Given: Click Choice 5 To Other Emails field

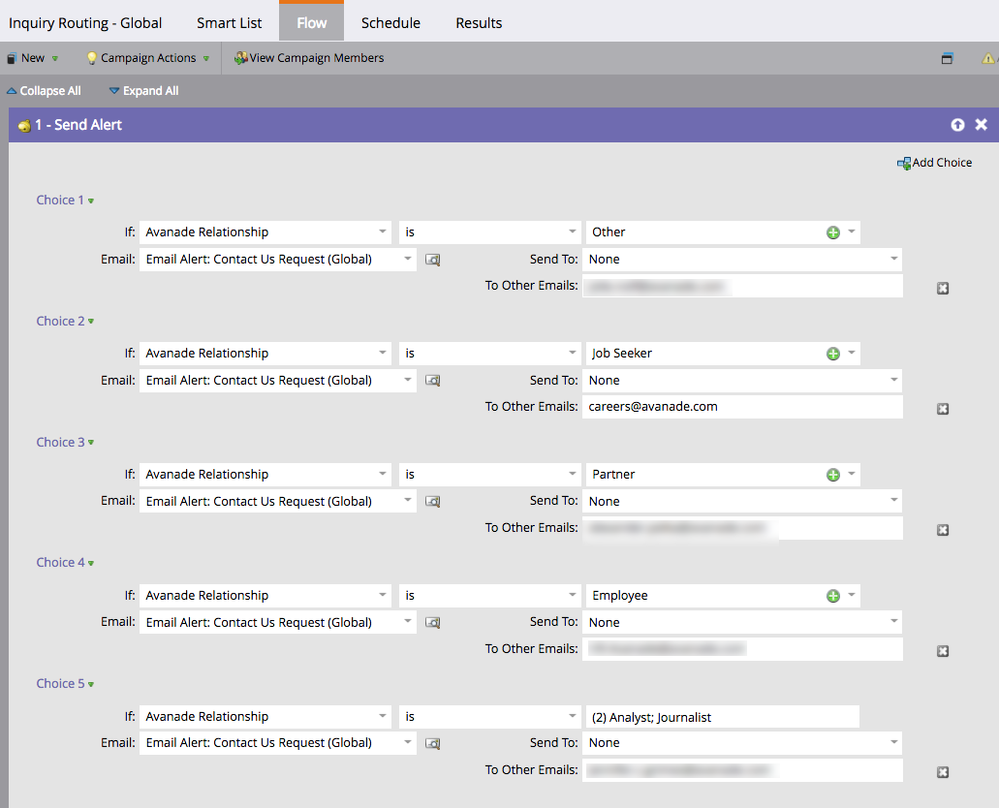Looking at the screenshot, I should pos(742,770).
